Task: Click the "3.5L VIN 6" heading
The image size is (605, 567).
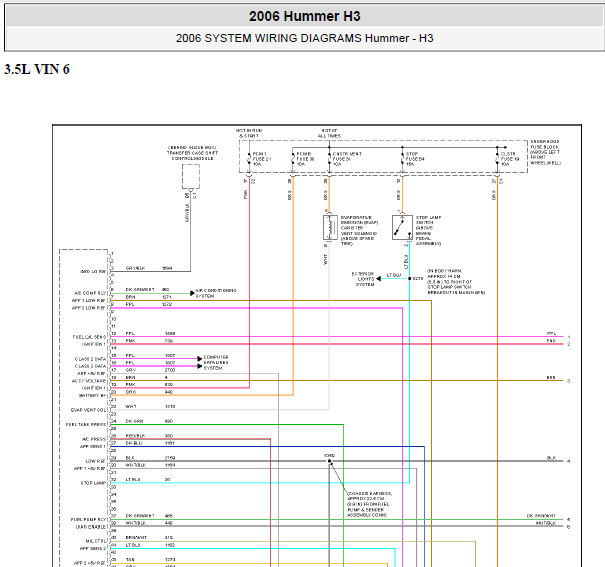Action: [37, 69]
